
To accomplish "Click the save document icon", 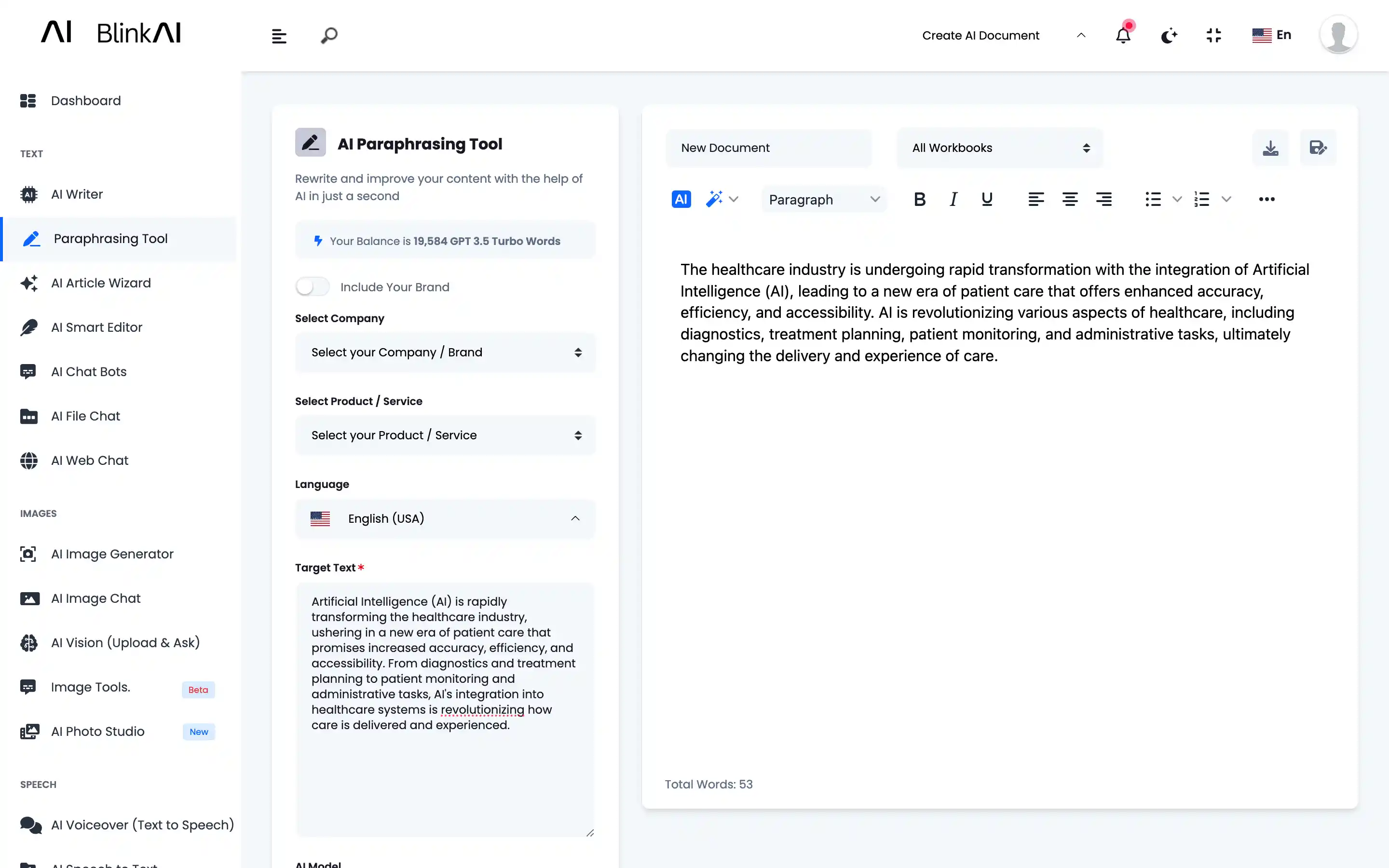I will (x=1318, y=148).
